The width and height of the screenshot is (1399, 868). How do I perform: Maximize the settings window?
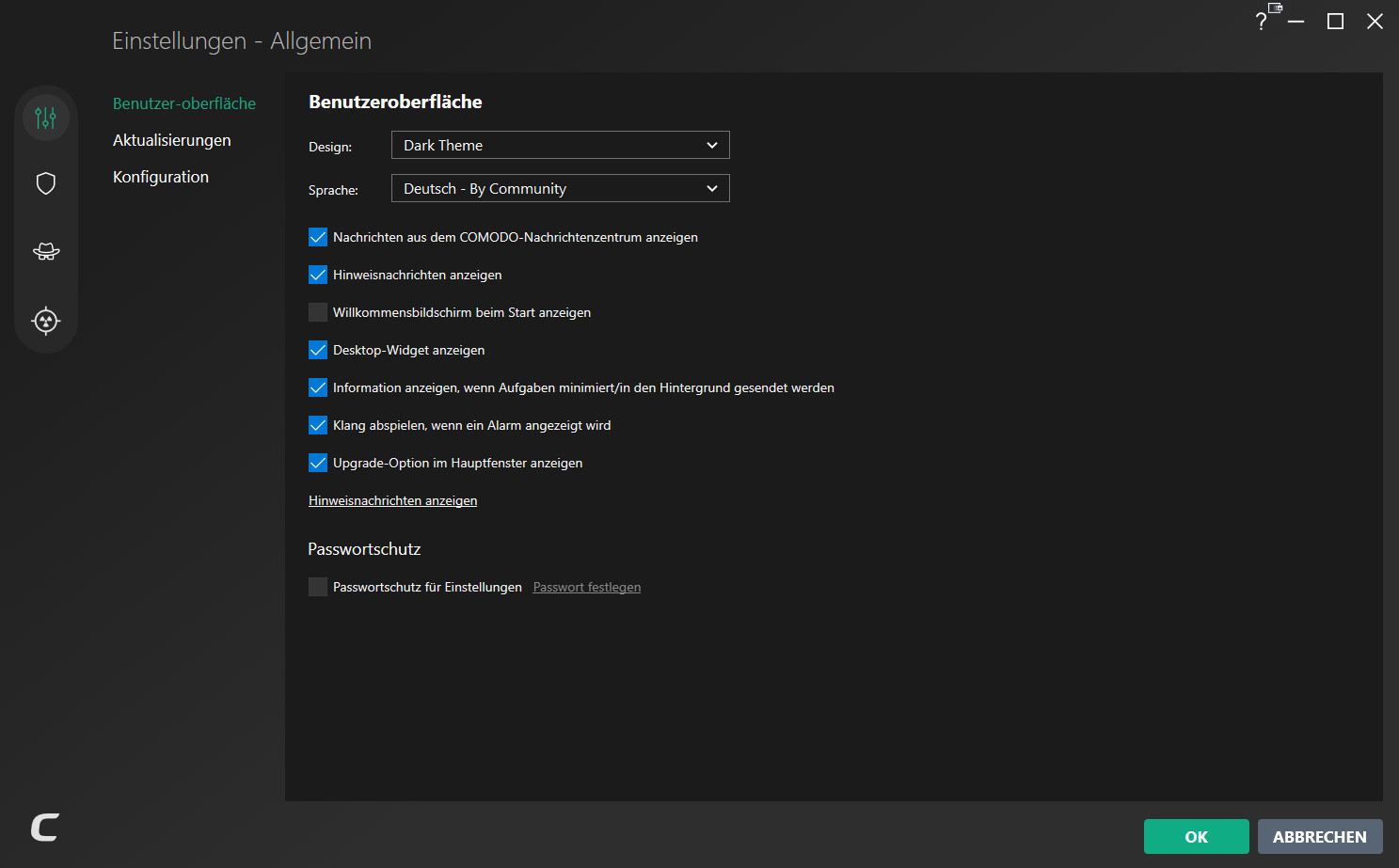[1335, 22]
